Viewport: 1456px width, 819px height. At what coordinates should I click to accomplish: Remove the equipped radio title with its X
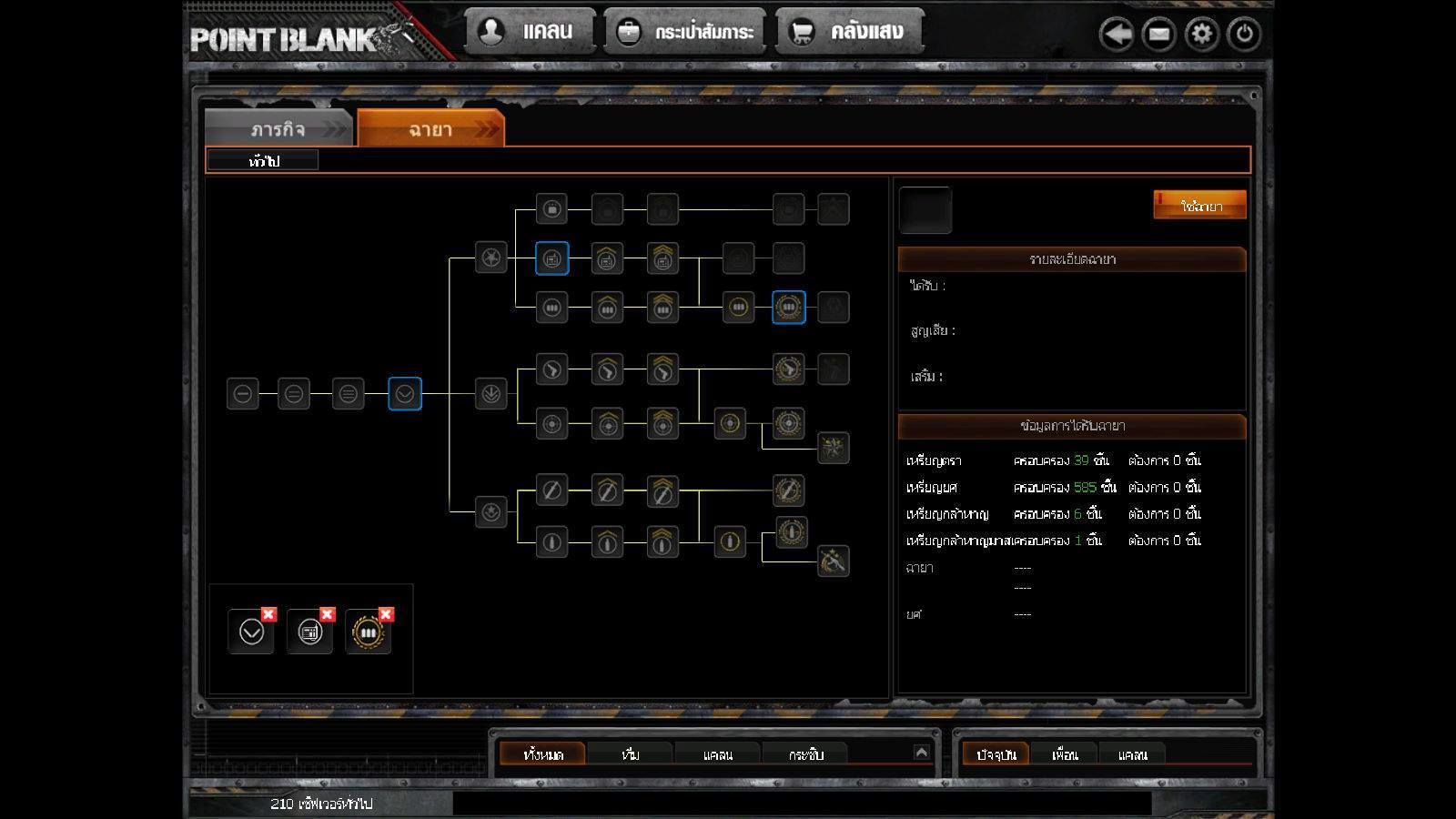click(x=328, y=614)
